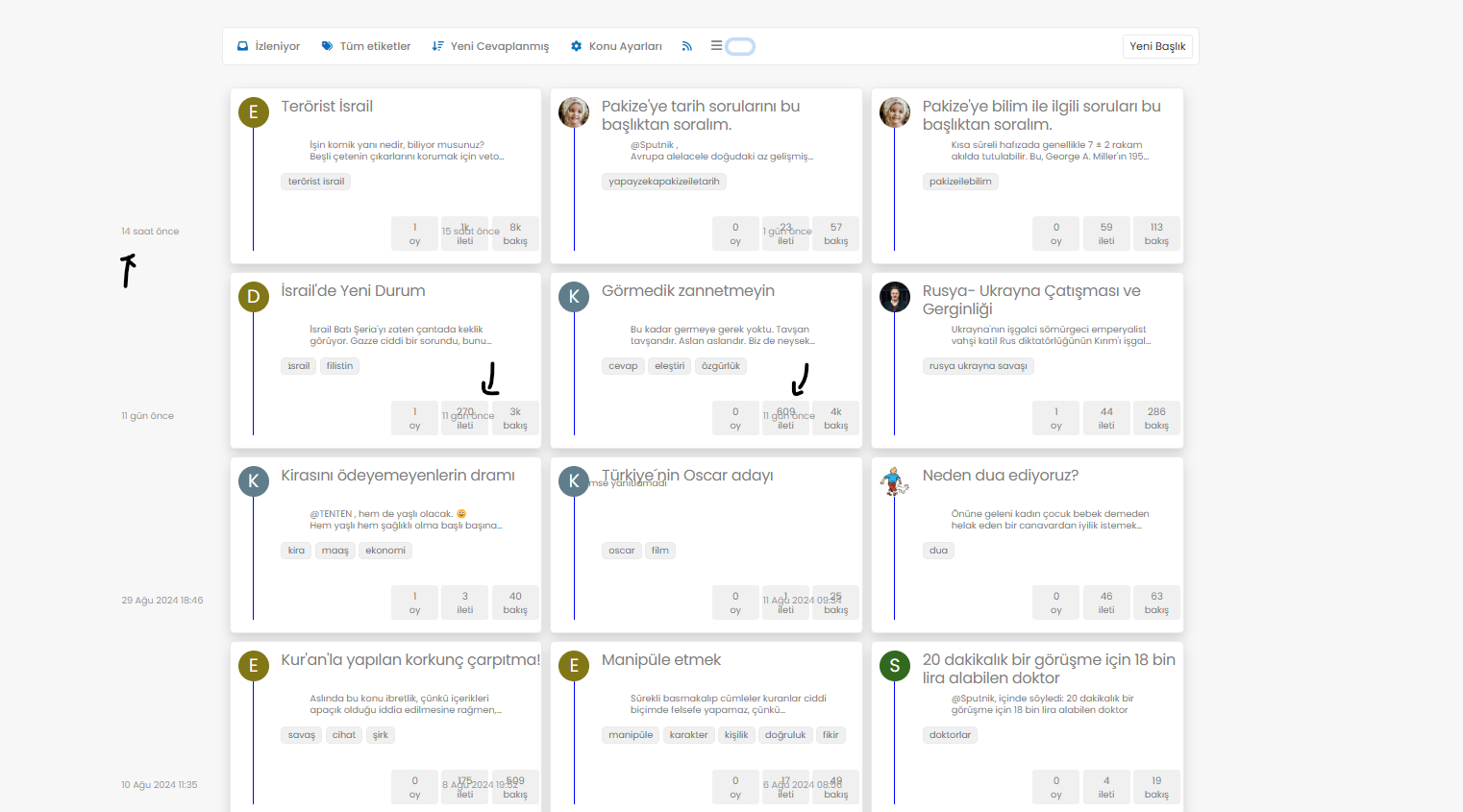Image resolution: width=1463 pixels, height=812 pixels.
Task: Open Konu Ayarları topic settings
Action: 616,46
